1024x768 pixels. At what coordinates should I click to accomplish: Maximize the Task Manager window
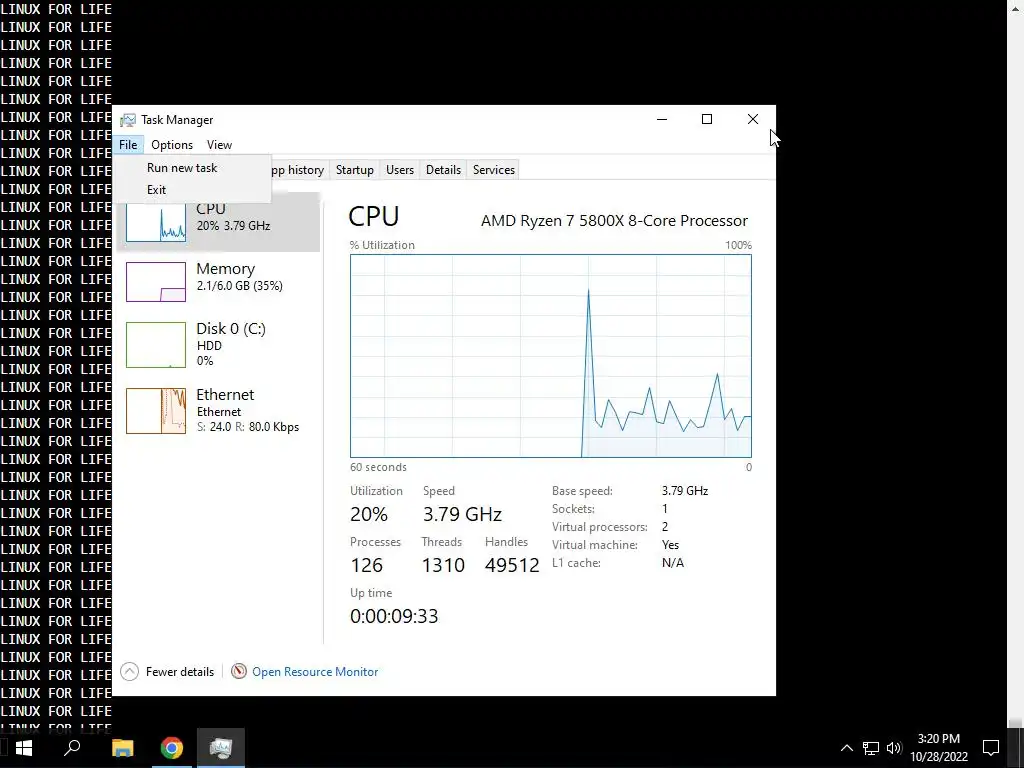pyautogui.click(x=707, y=120)
